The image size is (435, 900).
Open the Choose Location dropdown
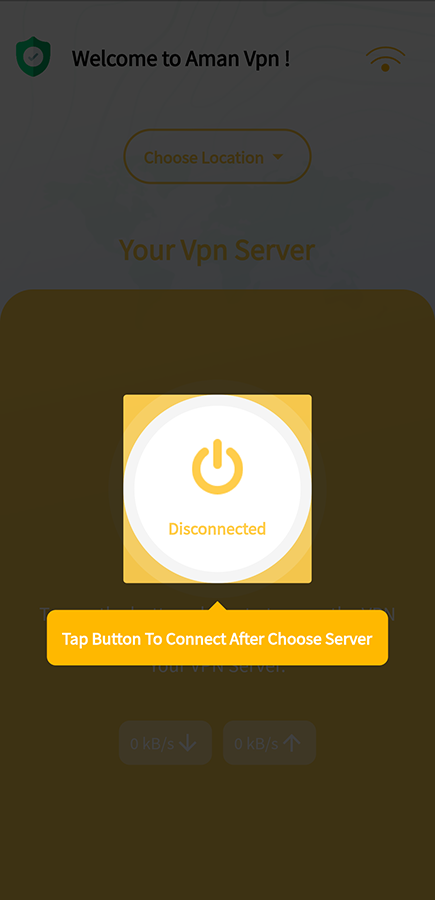tap(218, 156)
